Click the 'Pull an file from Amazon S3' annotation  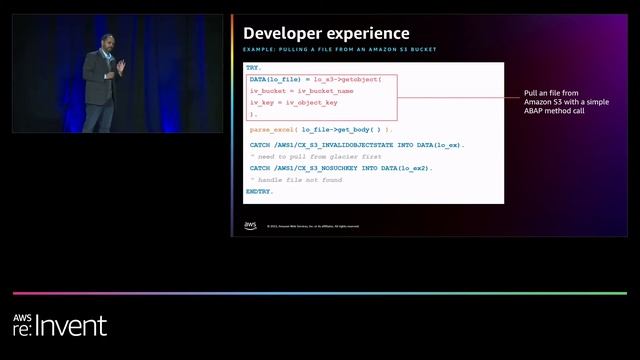coord(567,102)
